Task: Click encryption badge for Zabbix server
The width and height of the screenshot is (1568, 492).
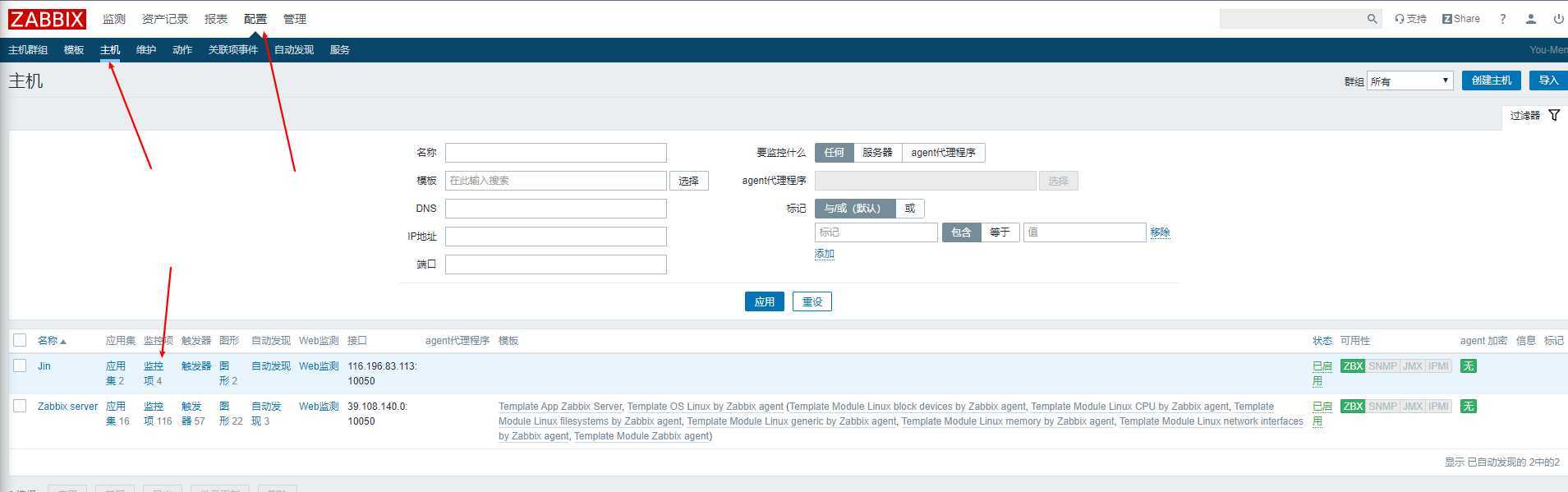Action: (x=1469, y=407)
